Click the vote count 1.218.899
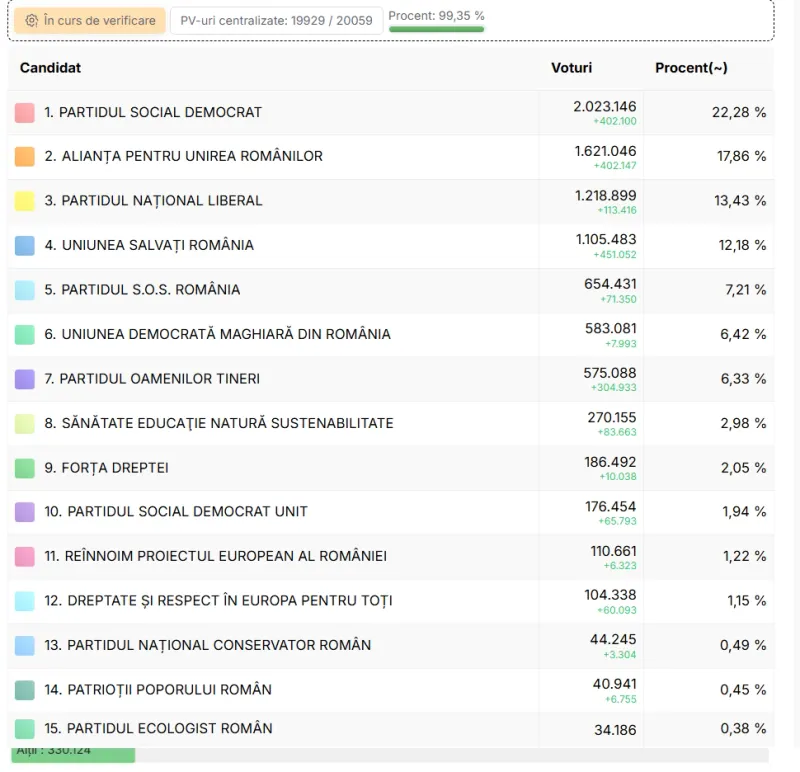Image resolution: width=800 pixels, height=772 pixels. tap(606, 195)
